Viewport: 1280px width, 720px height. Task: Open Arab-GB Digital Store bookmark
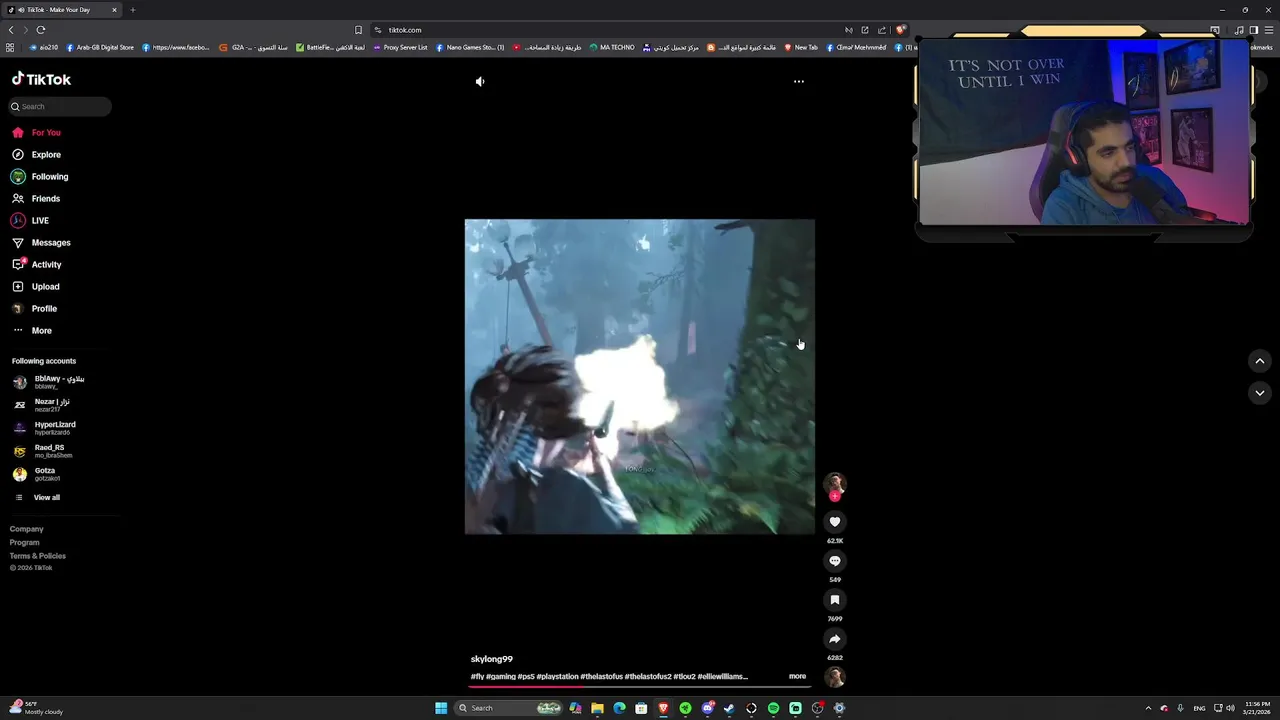[x=99, y=47]
